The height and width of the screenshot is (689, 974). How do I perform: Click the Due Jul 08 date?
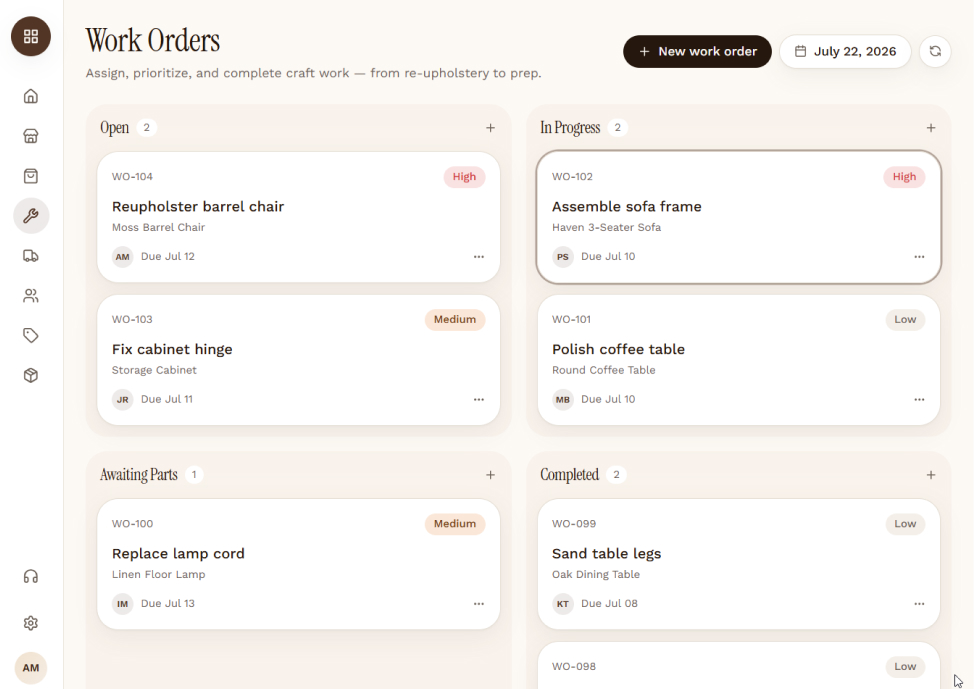pyautogui.click(x=609, y=604)
